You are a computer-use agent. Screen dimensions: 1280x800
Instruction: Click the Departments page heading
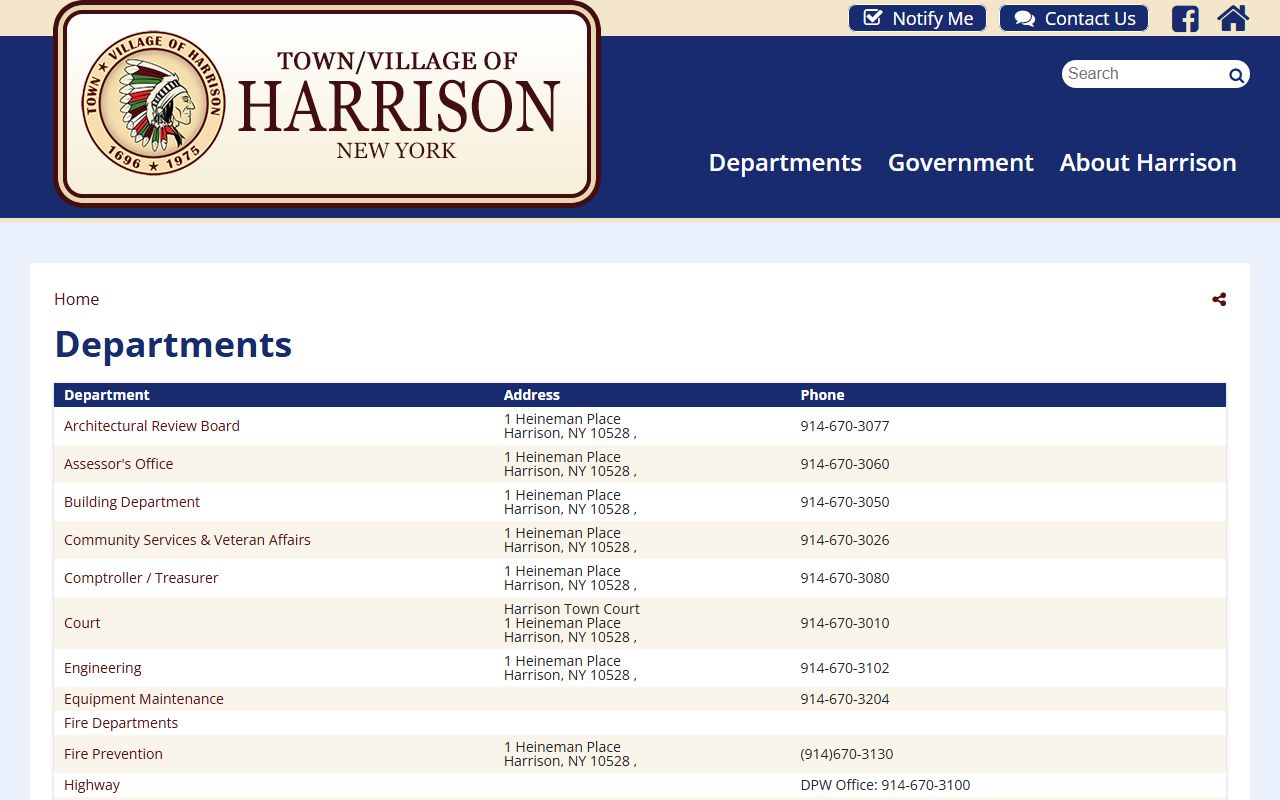pyautogui.click(x=173, y=344)
